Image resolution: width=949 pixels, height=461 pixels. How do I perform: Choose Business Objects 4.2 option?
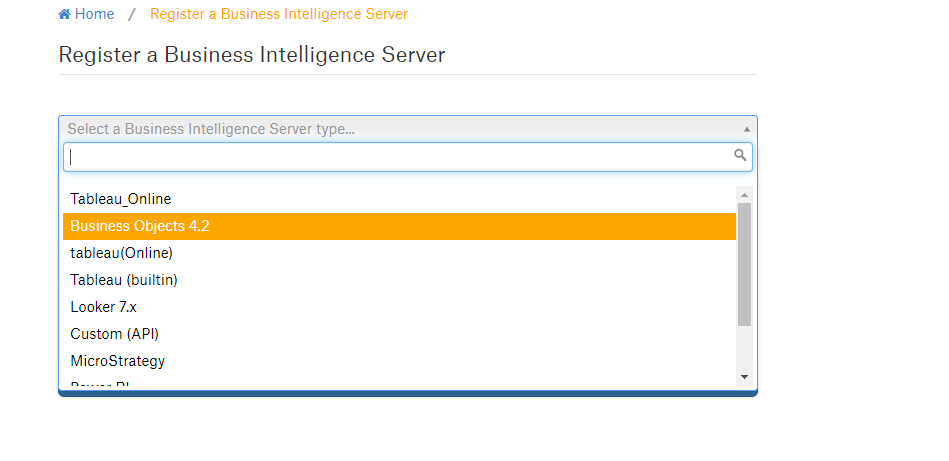(x=399, y=226)
